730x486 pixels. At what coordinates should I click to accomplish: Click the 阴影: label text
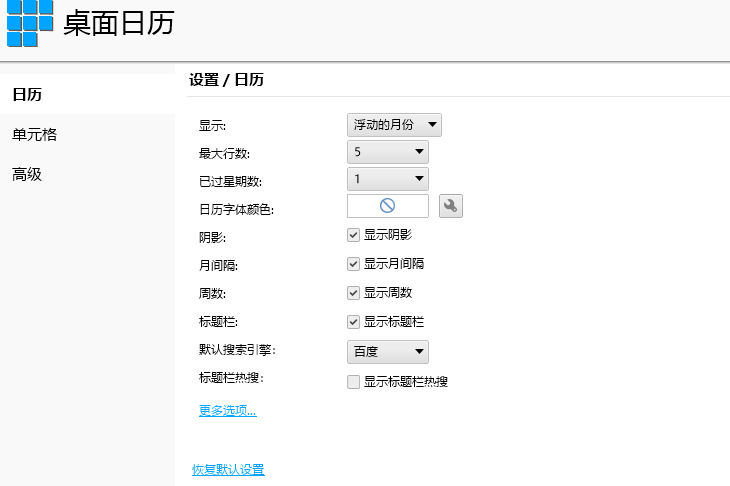212,237
